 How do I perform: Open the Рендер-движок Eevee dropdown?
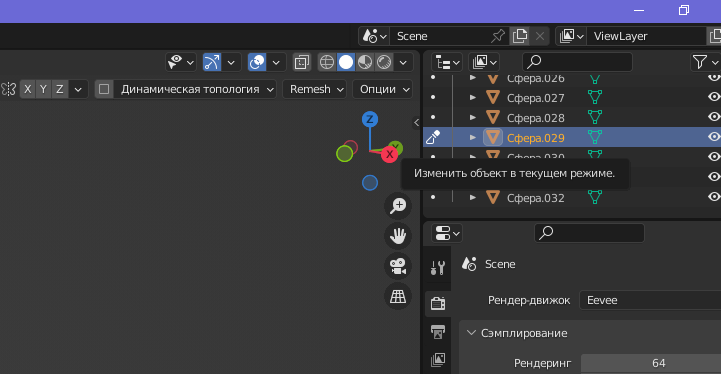[x=650, y=300]
